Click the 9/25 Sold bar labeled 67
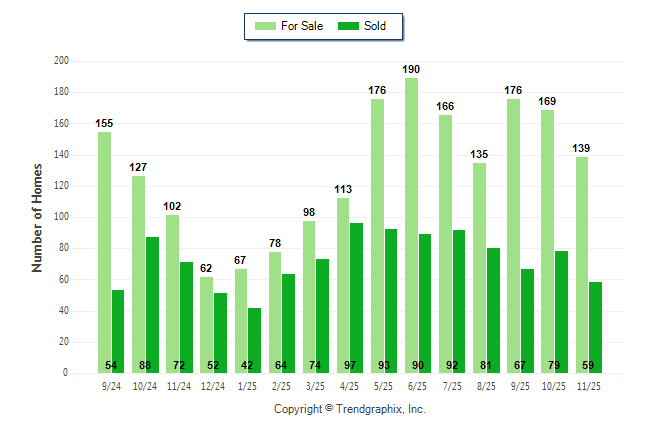The width and height of the screenshot is (646, 434). 527,320
